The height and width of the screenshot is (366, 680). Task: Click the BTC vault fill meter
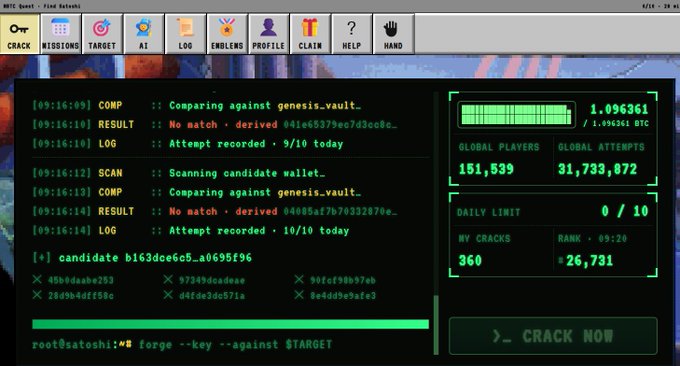[x=516, y=115]
